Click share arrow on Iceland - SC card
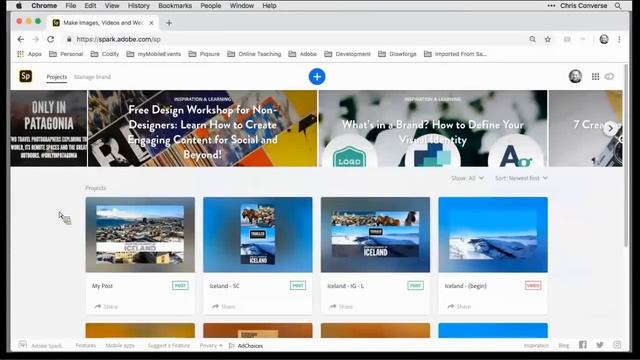The width and height of the screenshot is (640, 360). click(x=215, y=307)
